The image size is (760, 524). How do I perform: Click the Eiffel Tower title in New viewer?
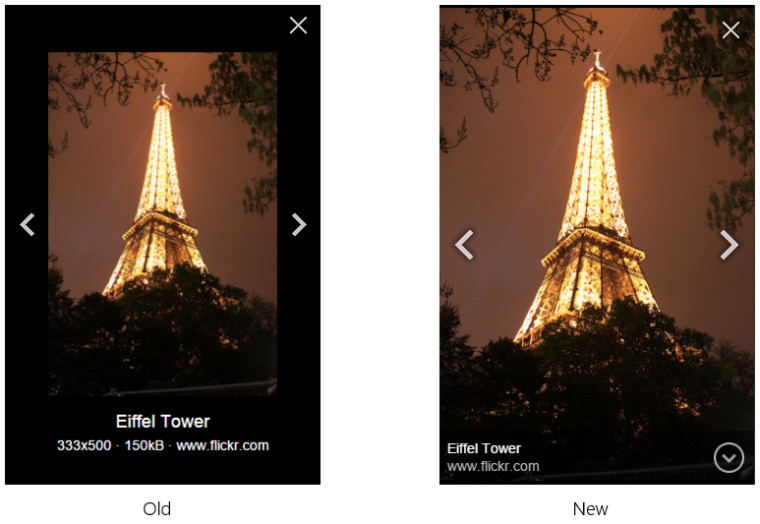click(x=484, y=448)
